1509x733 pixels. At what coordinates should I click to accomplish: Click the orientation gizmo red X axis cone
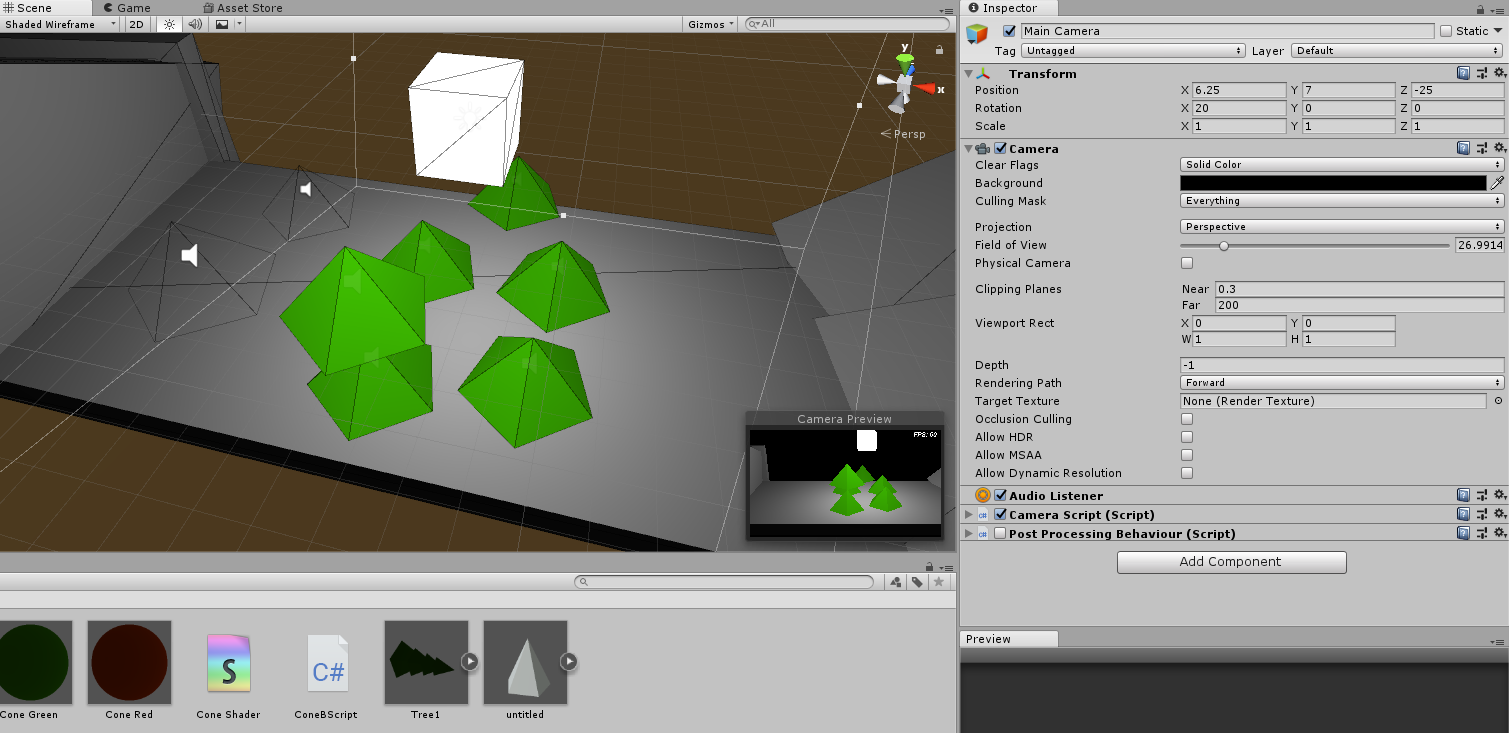pos(926,88)
